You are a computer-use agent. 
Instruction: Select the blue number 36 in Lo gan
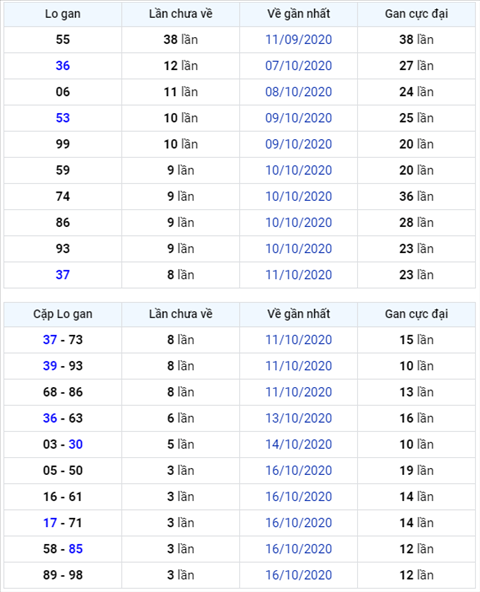63,66
